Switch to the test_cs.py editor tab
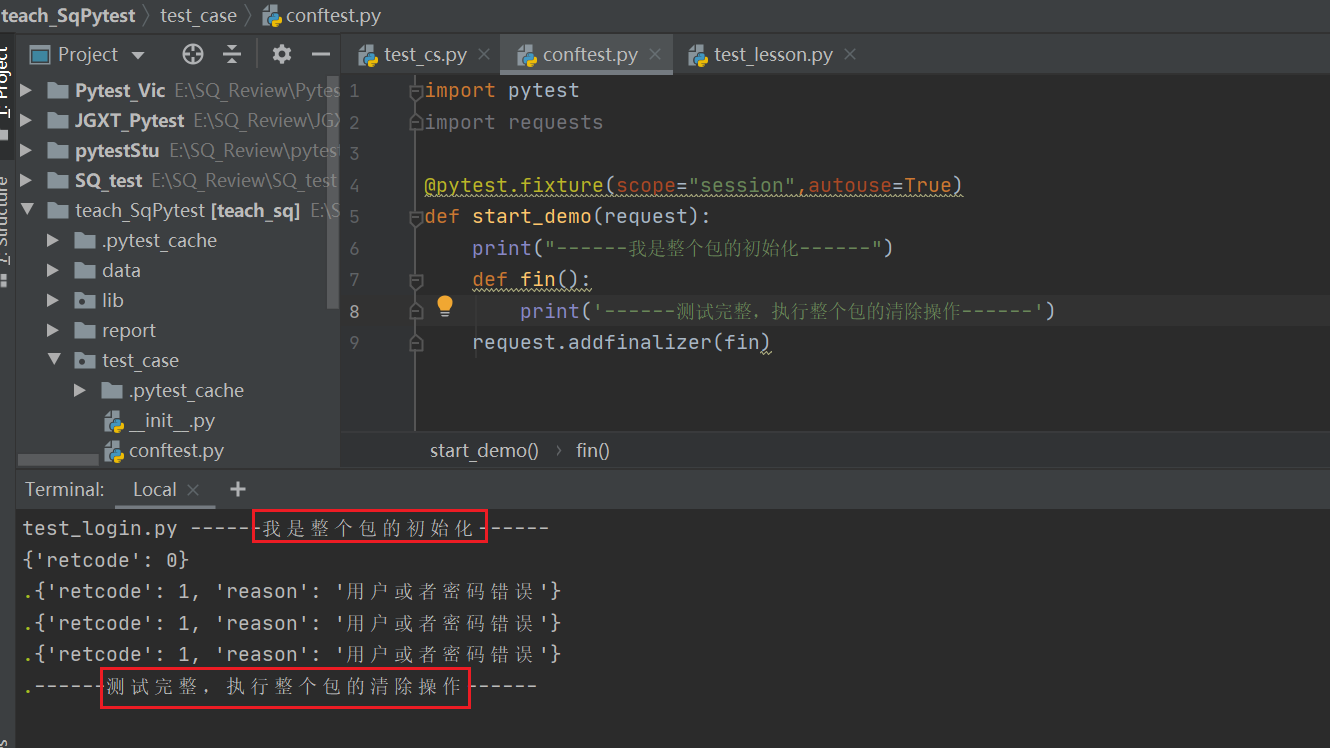 coord(424,54)
